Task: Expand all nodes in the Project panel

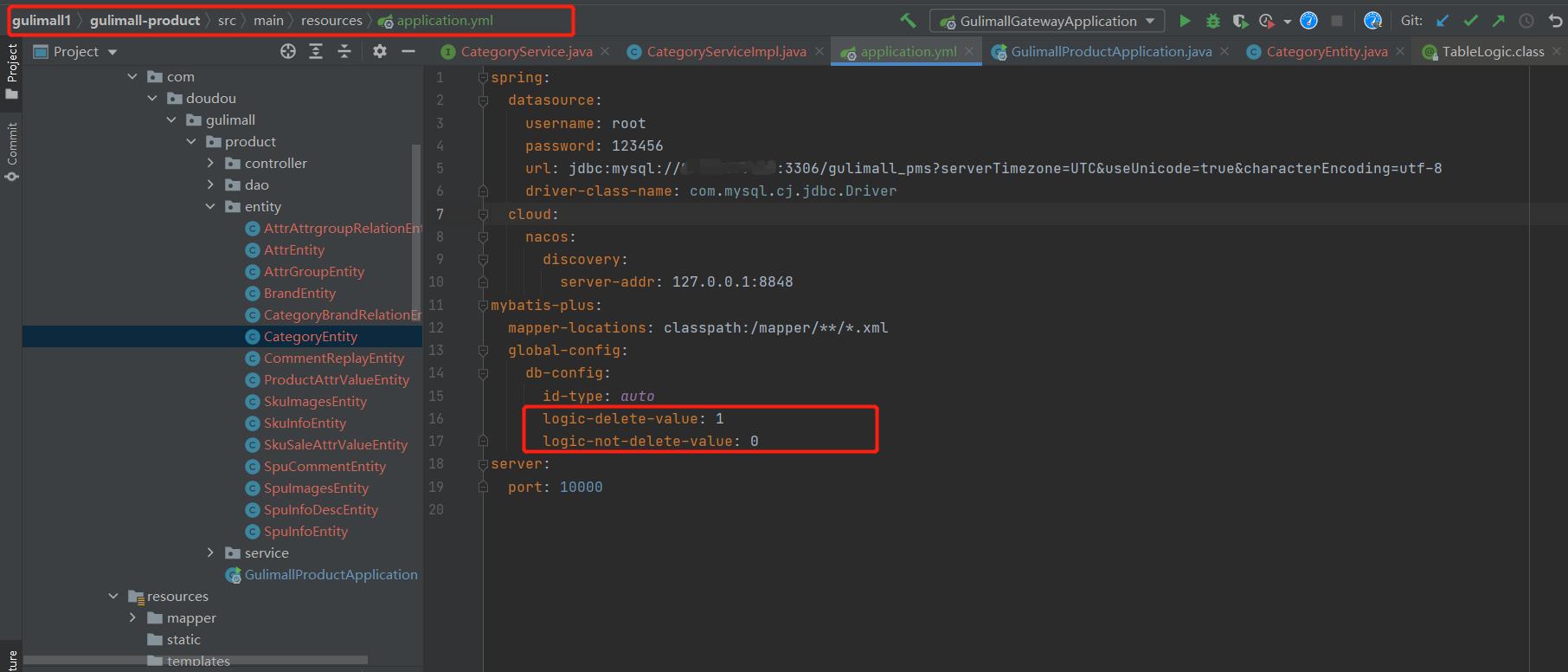Action: pos(316,52)
